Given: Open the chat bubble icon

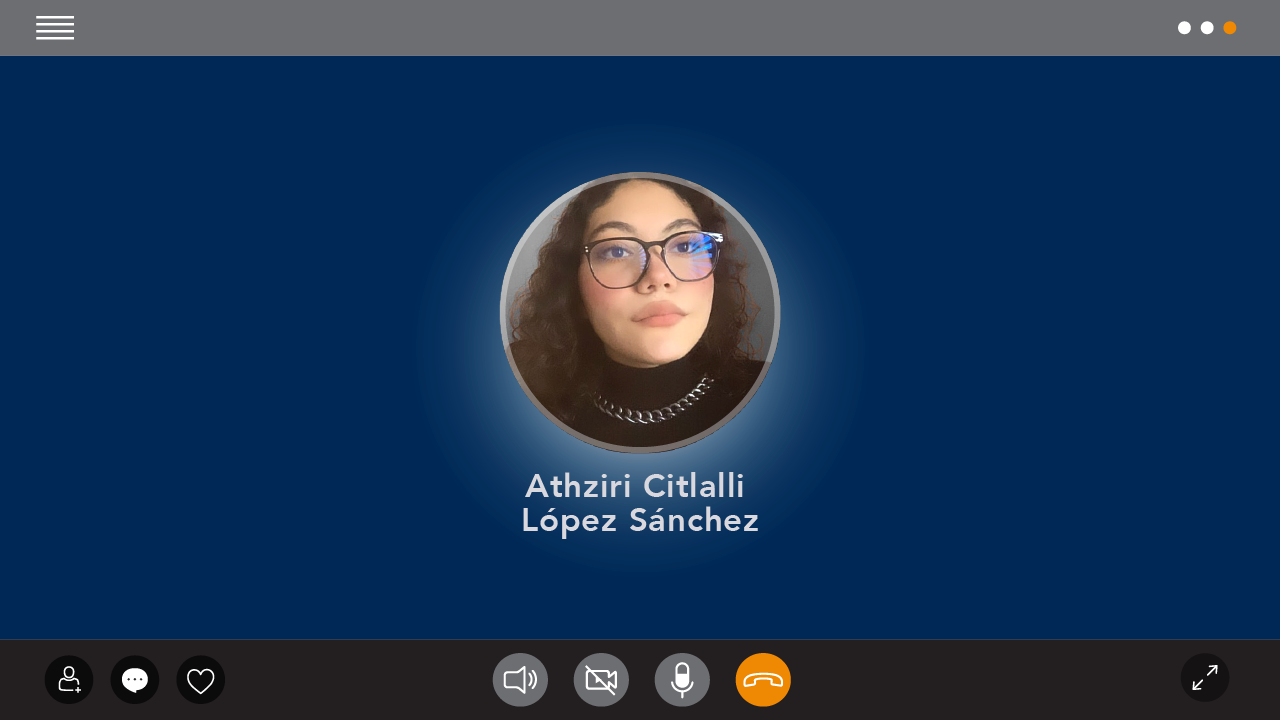Looking at the screenshot, I should (135, 680).
